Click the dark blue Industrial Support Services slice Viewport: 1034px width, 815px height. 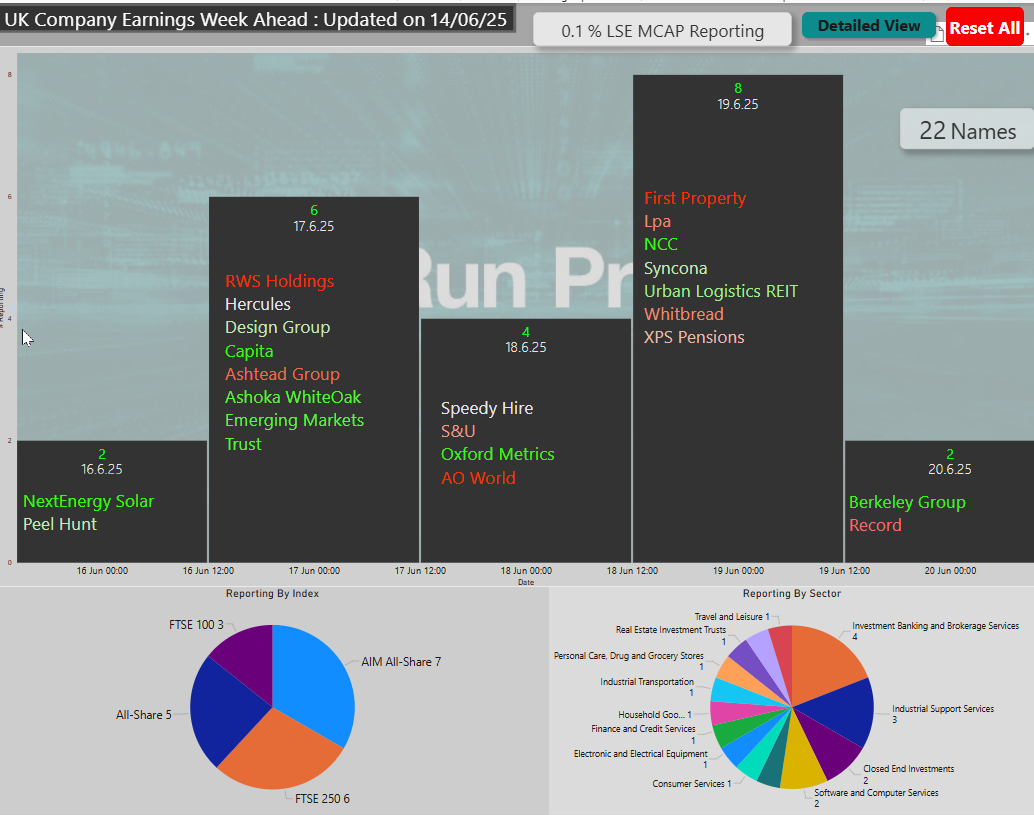tap(841, 712)
